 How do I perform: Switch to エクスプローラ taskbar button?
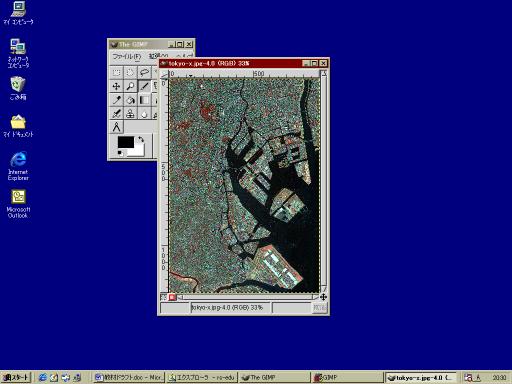(202, 377)
